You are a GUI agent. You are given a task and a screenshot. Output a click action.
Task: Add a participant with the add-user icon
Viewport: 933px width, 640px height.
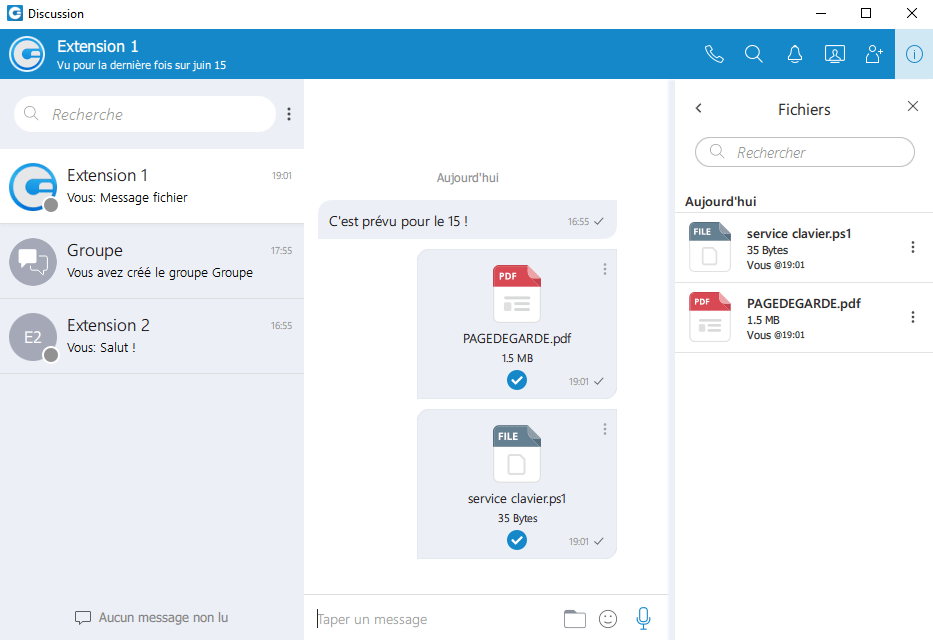[x=874, y=54]
